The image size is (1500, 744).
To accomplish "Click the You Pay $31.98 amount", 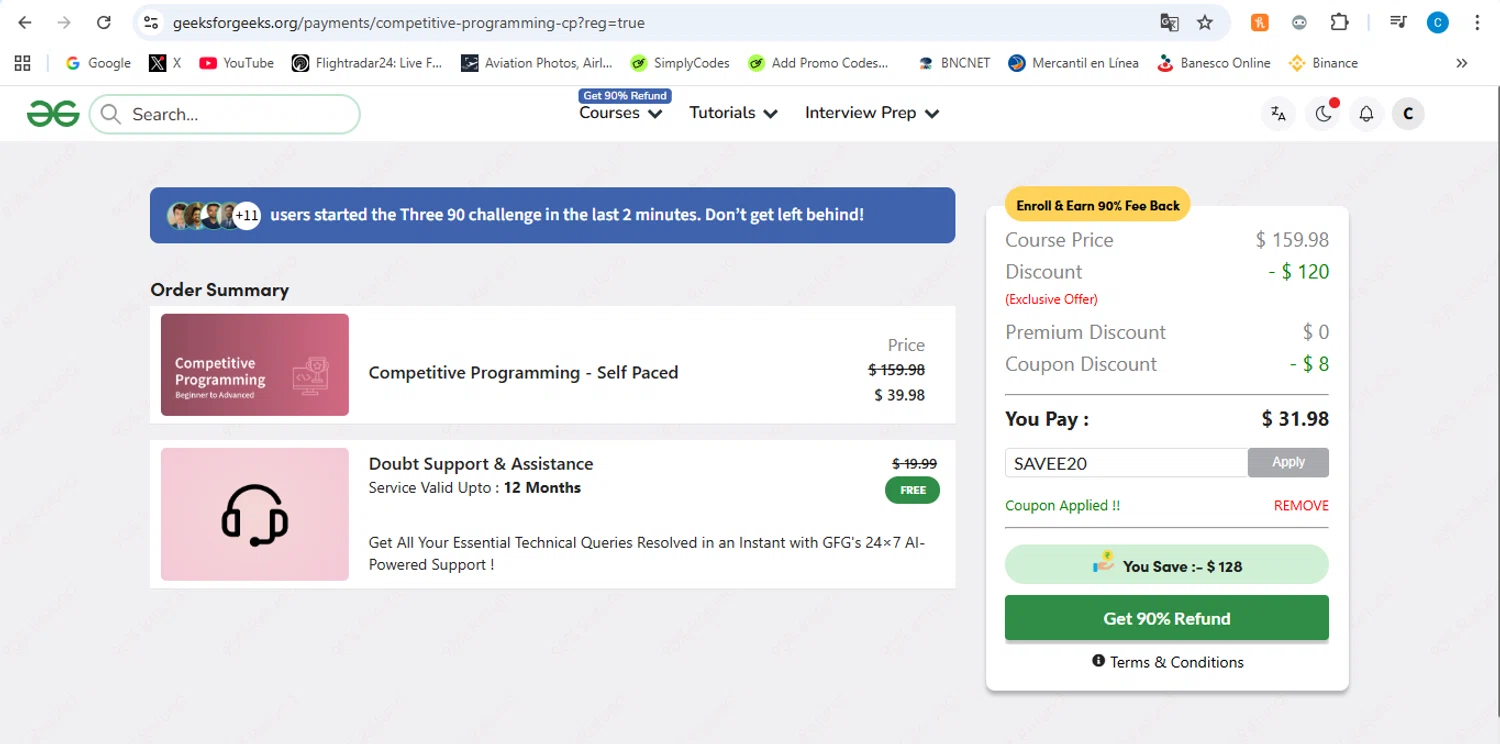I will pyautogui.click(x=1295, y=419).
